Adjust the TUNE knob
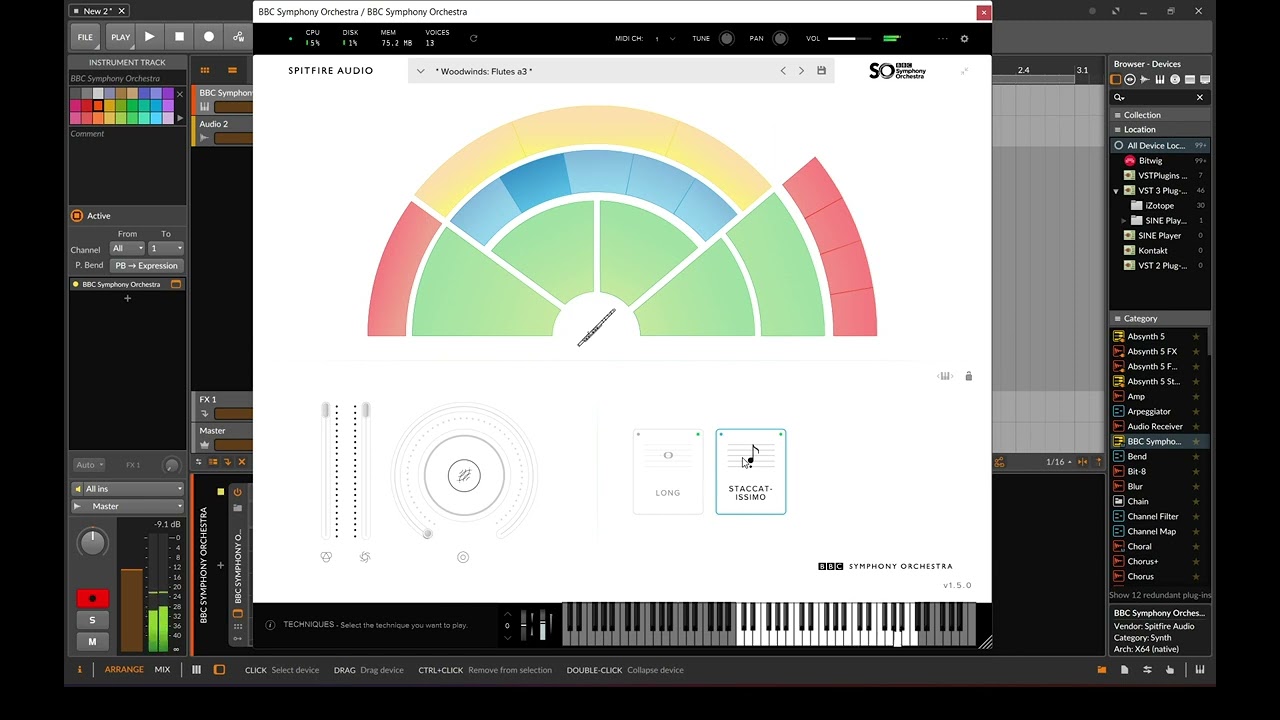Image resolution: width=1280 pixels, height=720 pixels. click(727, 39)
